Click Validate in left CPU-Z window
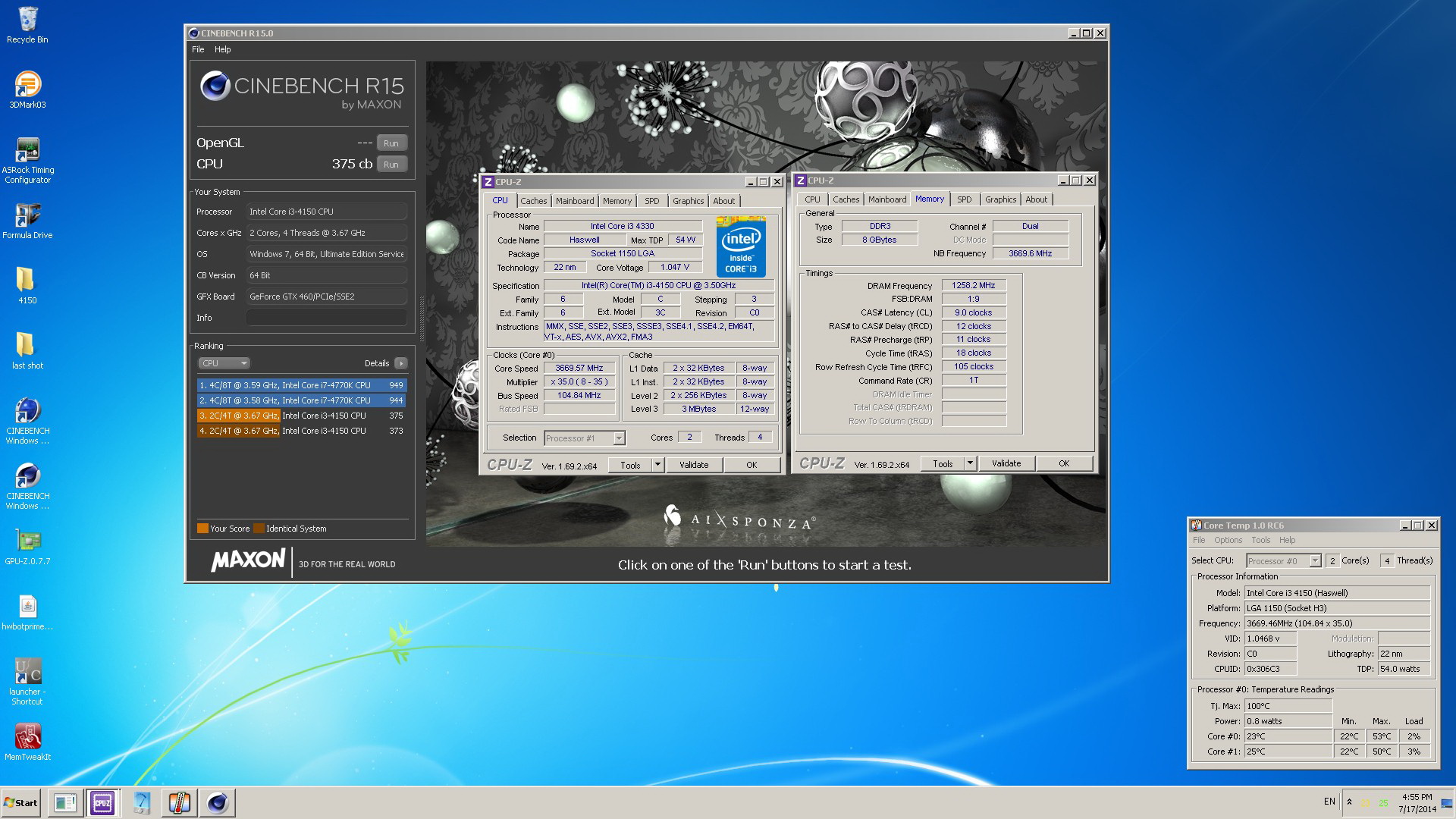 (x=694, y=465)
